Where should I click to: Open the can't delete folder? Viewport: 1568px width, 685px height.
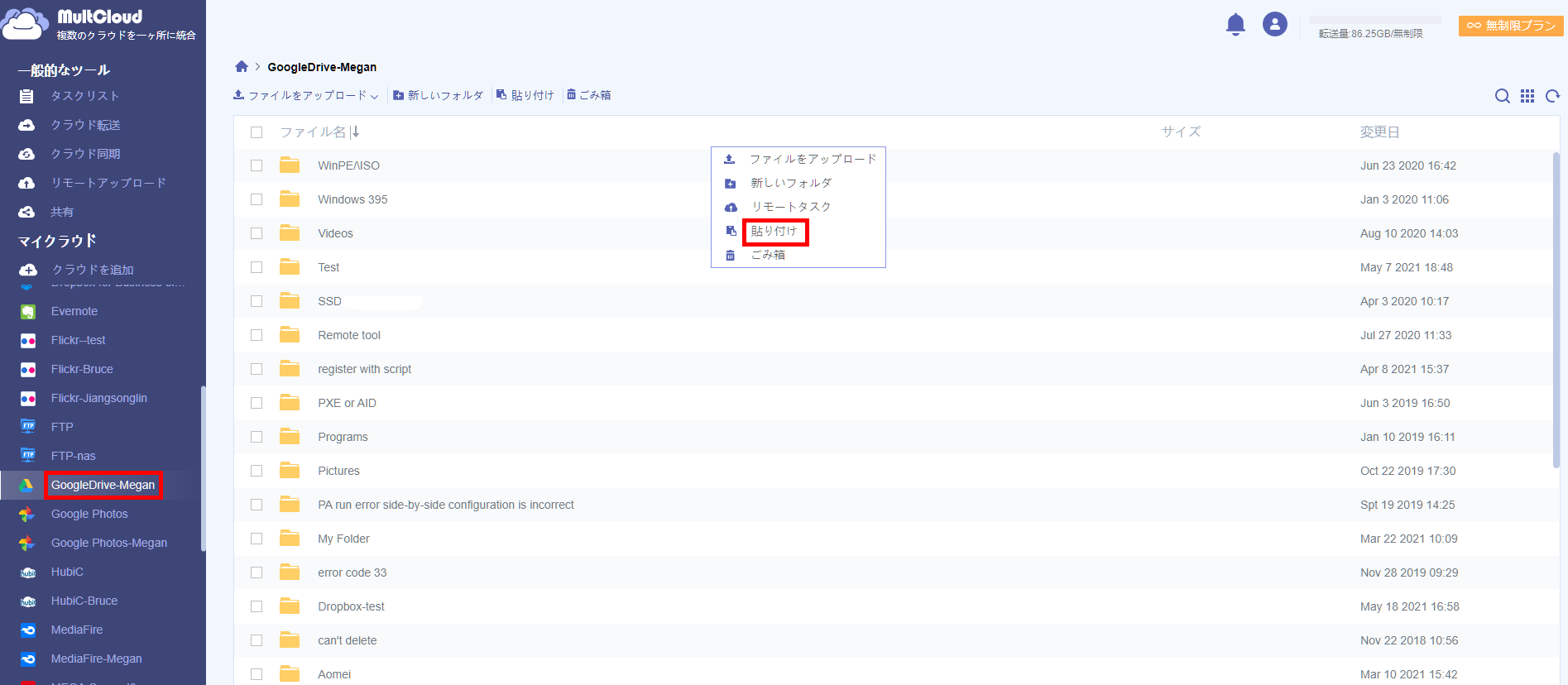pos(347,640)
